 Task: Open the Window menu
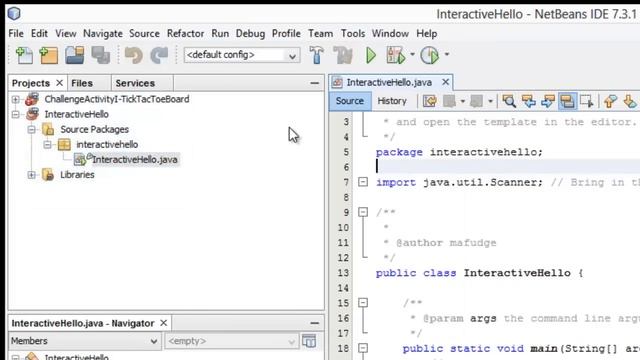pos(390,33)
